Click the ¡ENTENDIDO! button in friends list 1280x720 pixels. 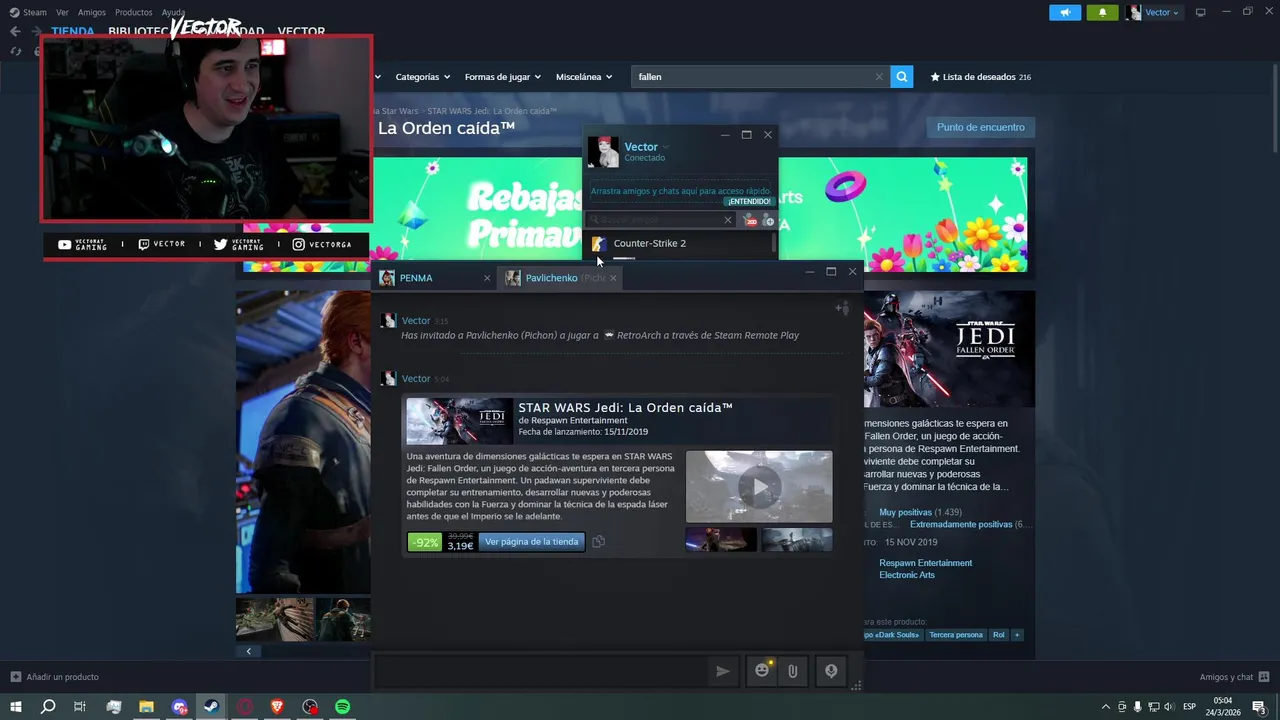(749, 201)
